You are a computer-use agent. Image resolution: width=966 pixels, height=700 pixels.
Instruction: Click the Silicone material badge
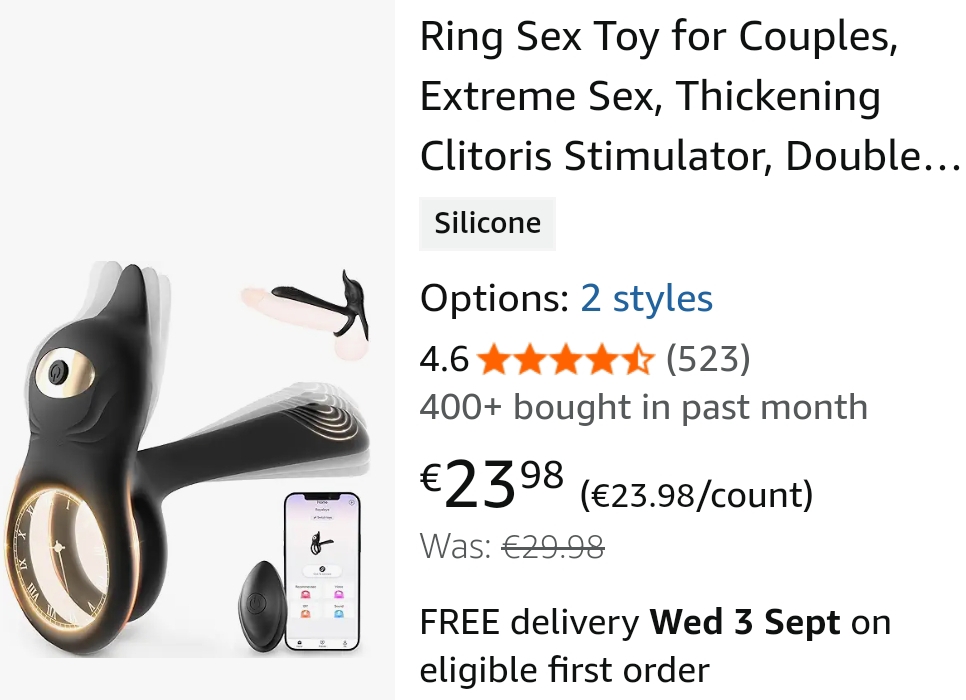(x=487, y=224)
